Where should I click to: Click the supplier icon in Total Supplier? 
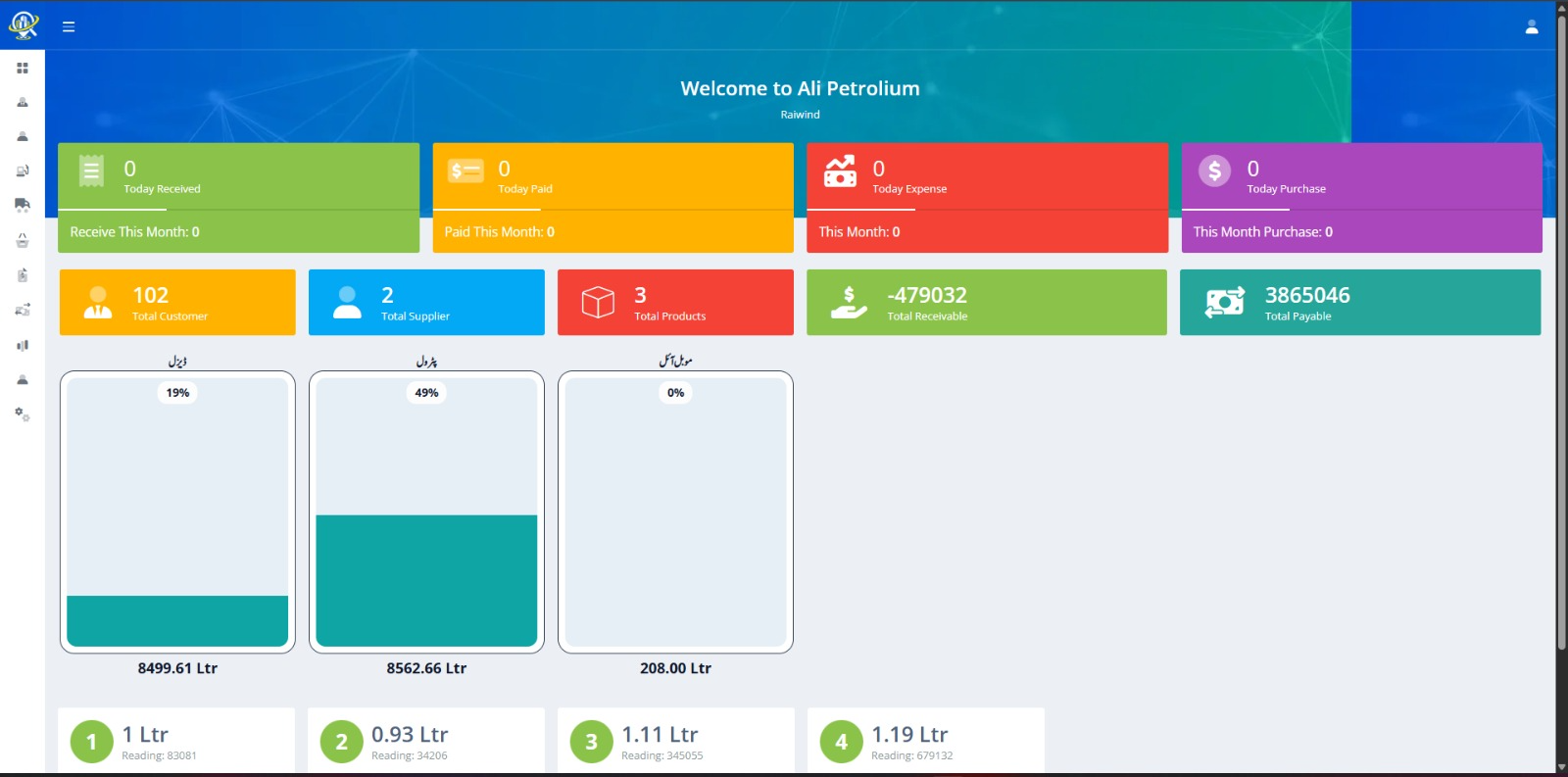(x=347, y=302)
